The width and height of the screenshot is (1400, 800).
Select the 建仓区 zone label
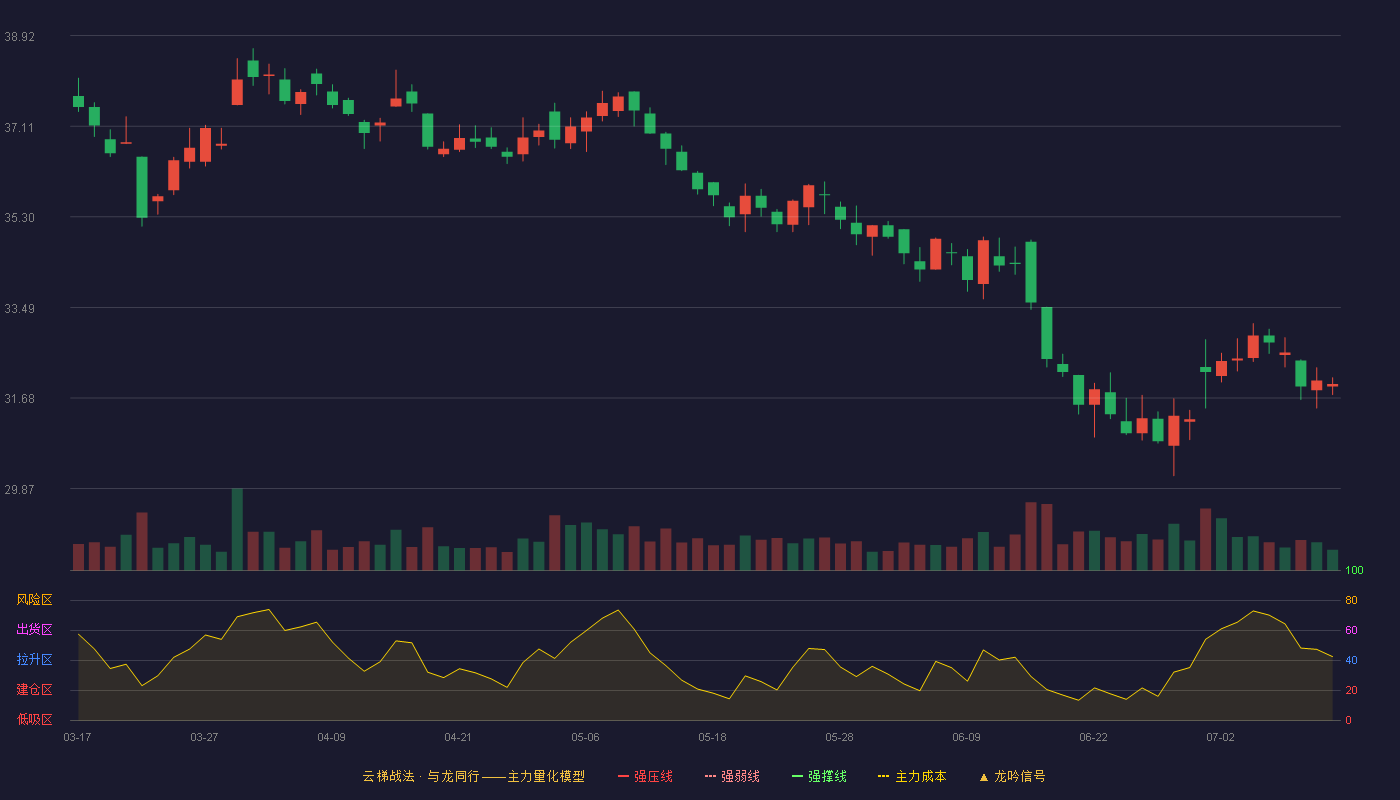pyautogui.click(x=34, y=690)
